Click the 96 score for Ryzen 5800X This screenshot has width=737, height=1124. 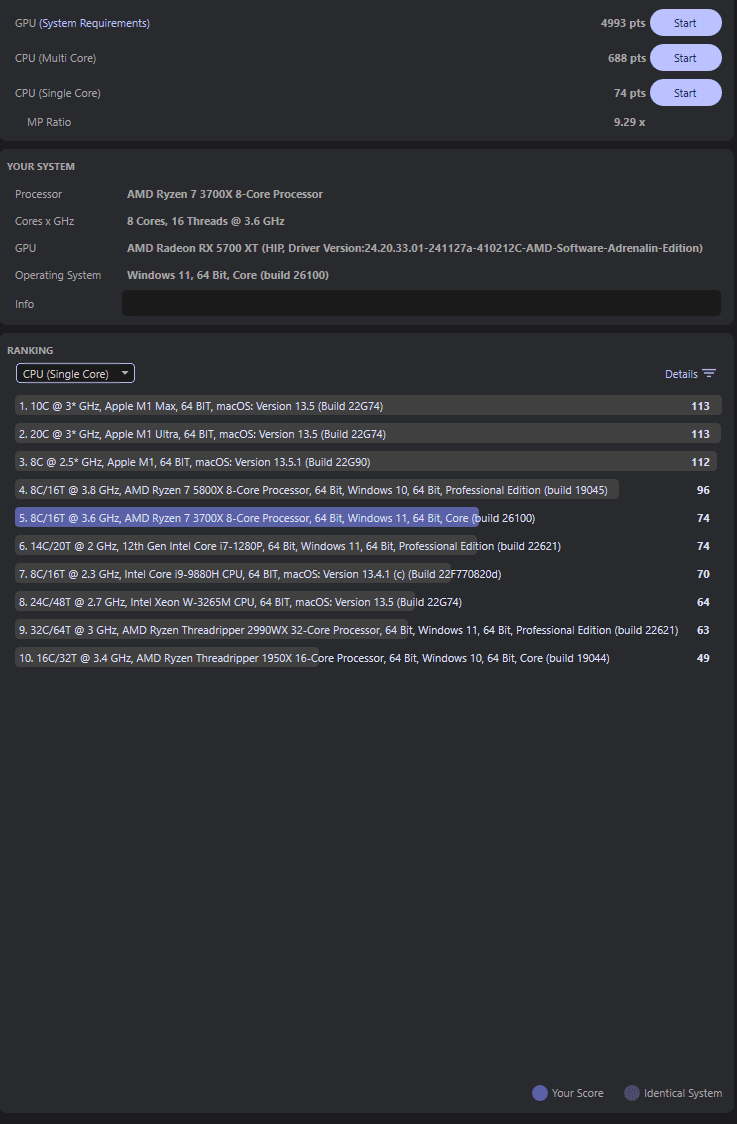[x=703, y=490]
